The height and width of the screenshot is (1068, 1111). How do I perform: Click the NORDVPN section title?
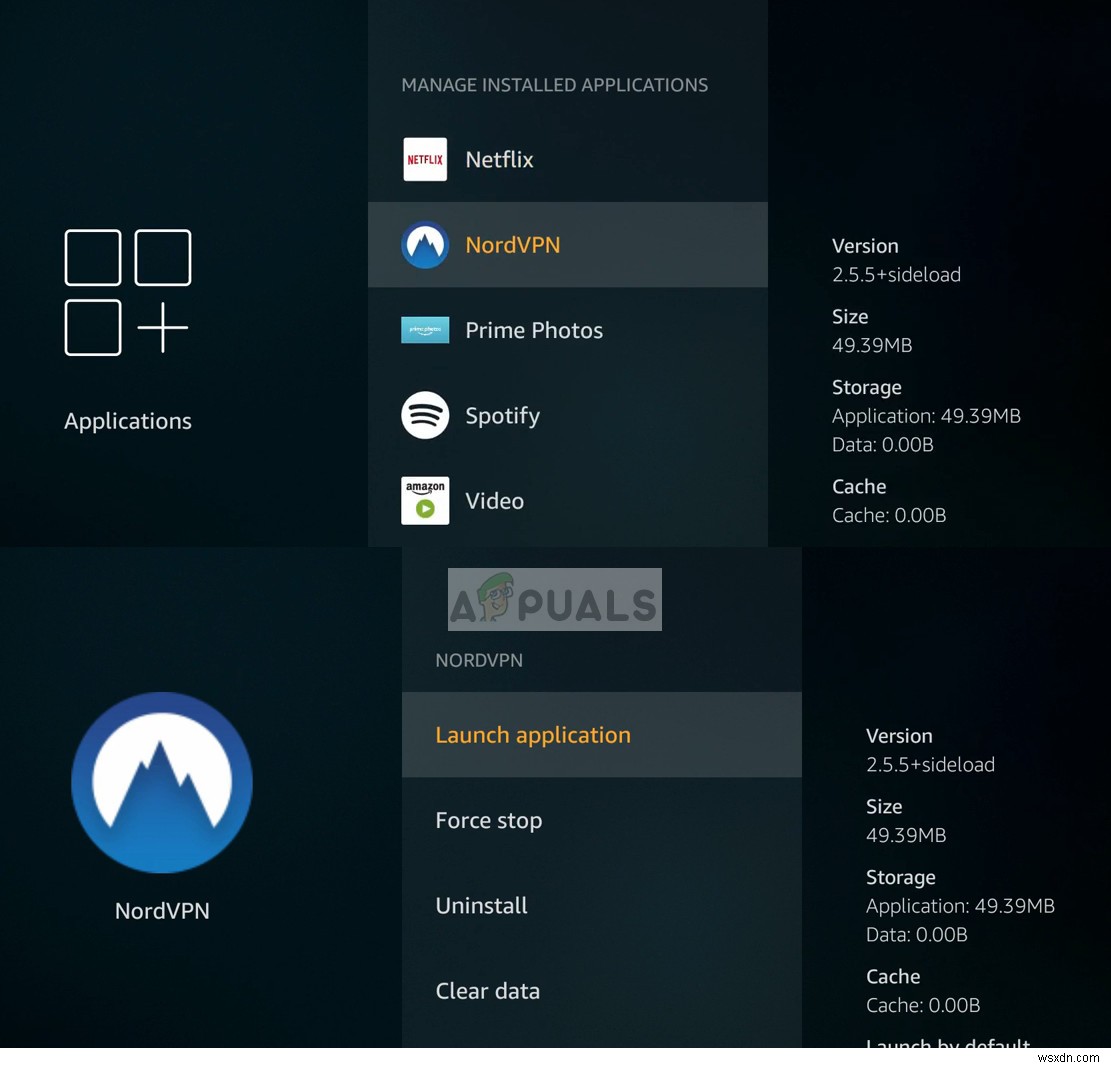(x=478, y=660)
